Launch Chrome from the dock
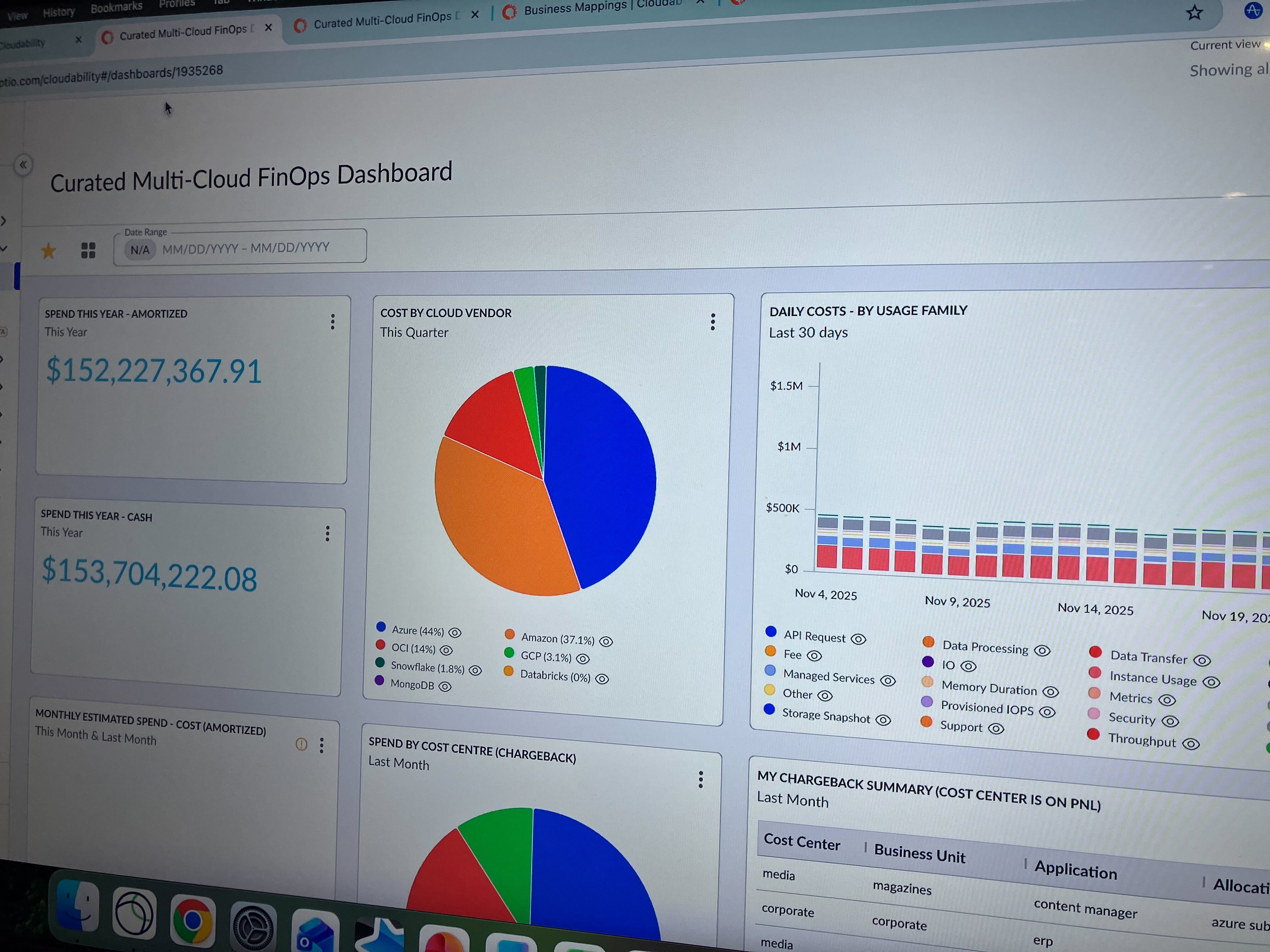Screen dimensions: 1270x952 pyautogui.click(x=192, y=920)
